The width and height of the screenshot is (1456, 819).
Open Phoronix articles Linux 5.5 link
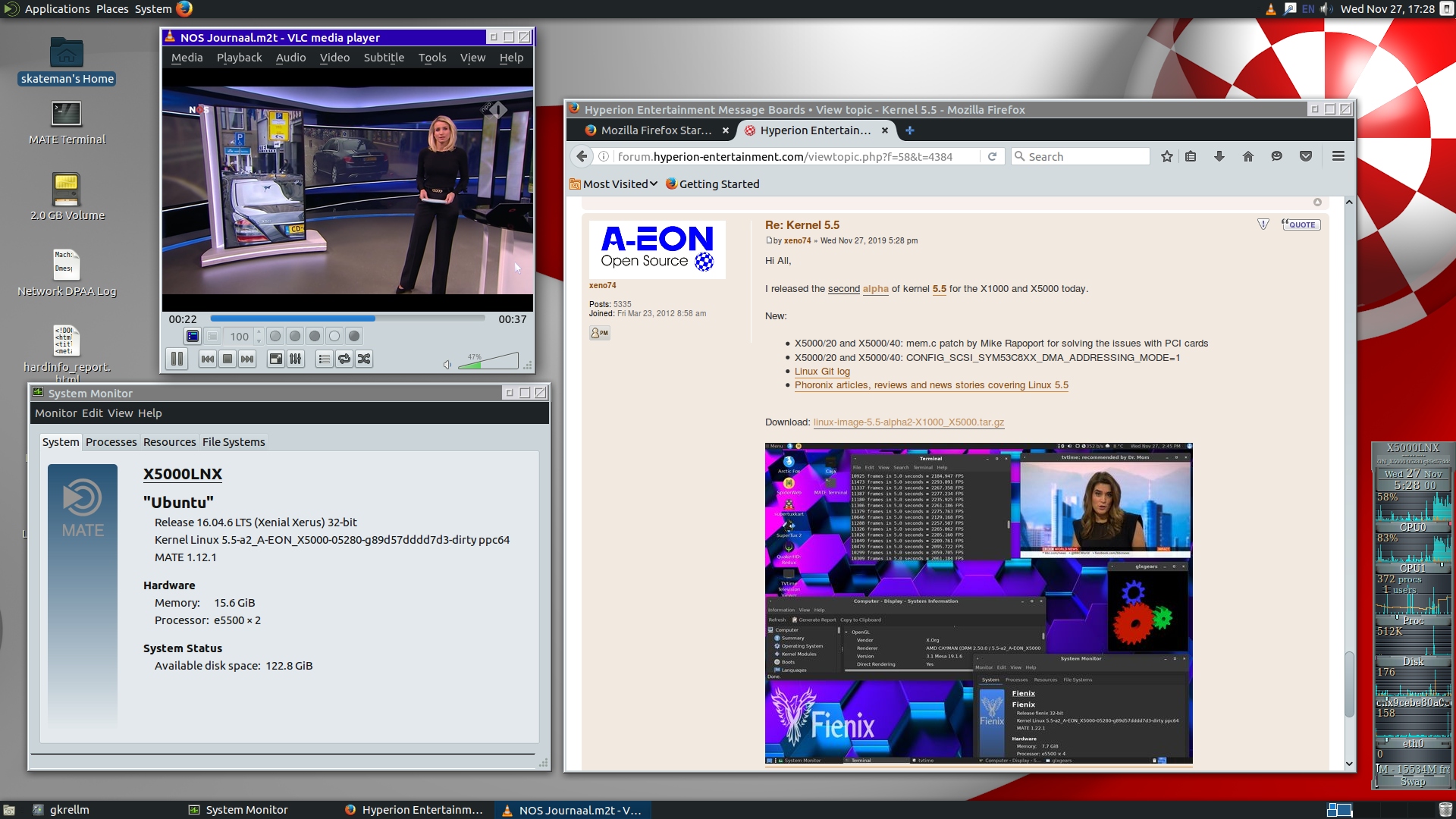[931, 385]
